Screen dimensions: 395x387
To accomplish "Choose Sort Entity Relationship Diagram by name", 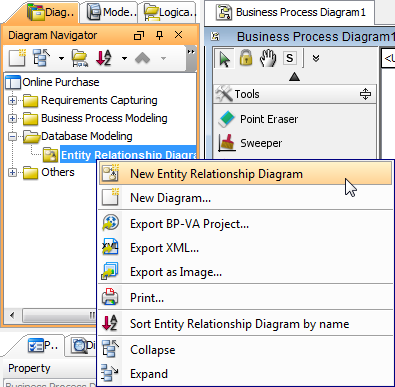I will coord(245,324).
